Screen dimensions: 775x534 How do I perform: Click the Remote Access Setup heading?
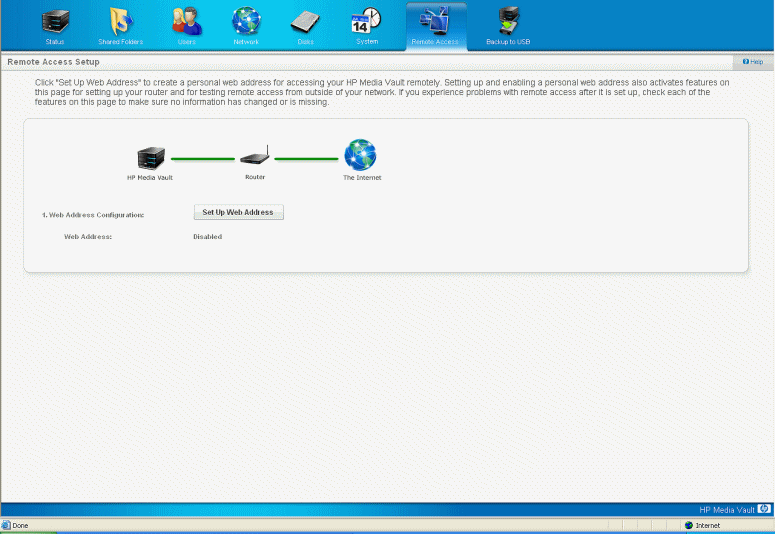pos(53,62)
